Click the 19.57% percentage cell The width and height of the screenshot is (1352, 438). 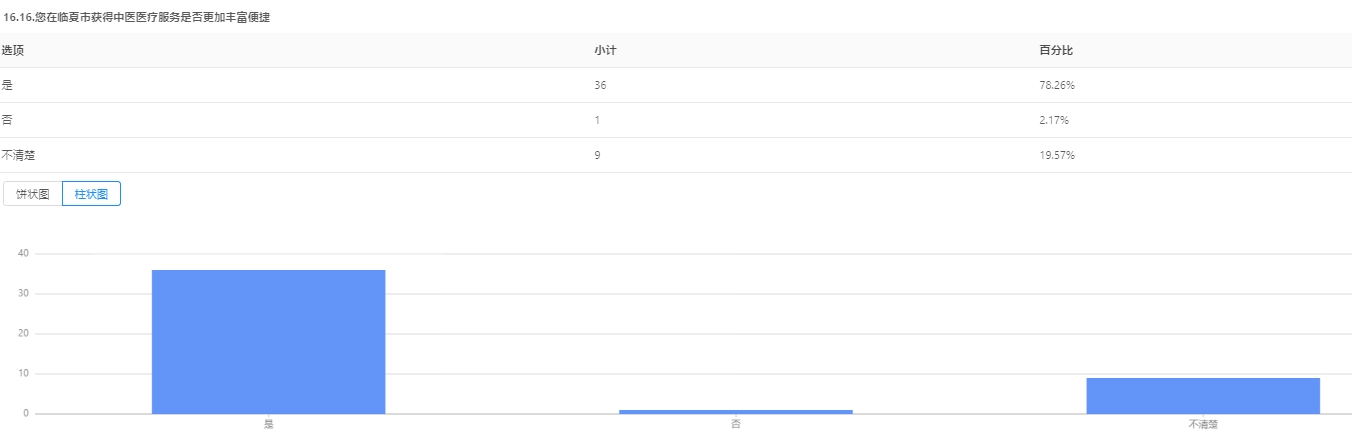coord(1057,155)
